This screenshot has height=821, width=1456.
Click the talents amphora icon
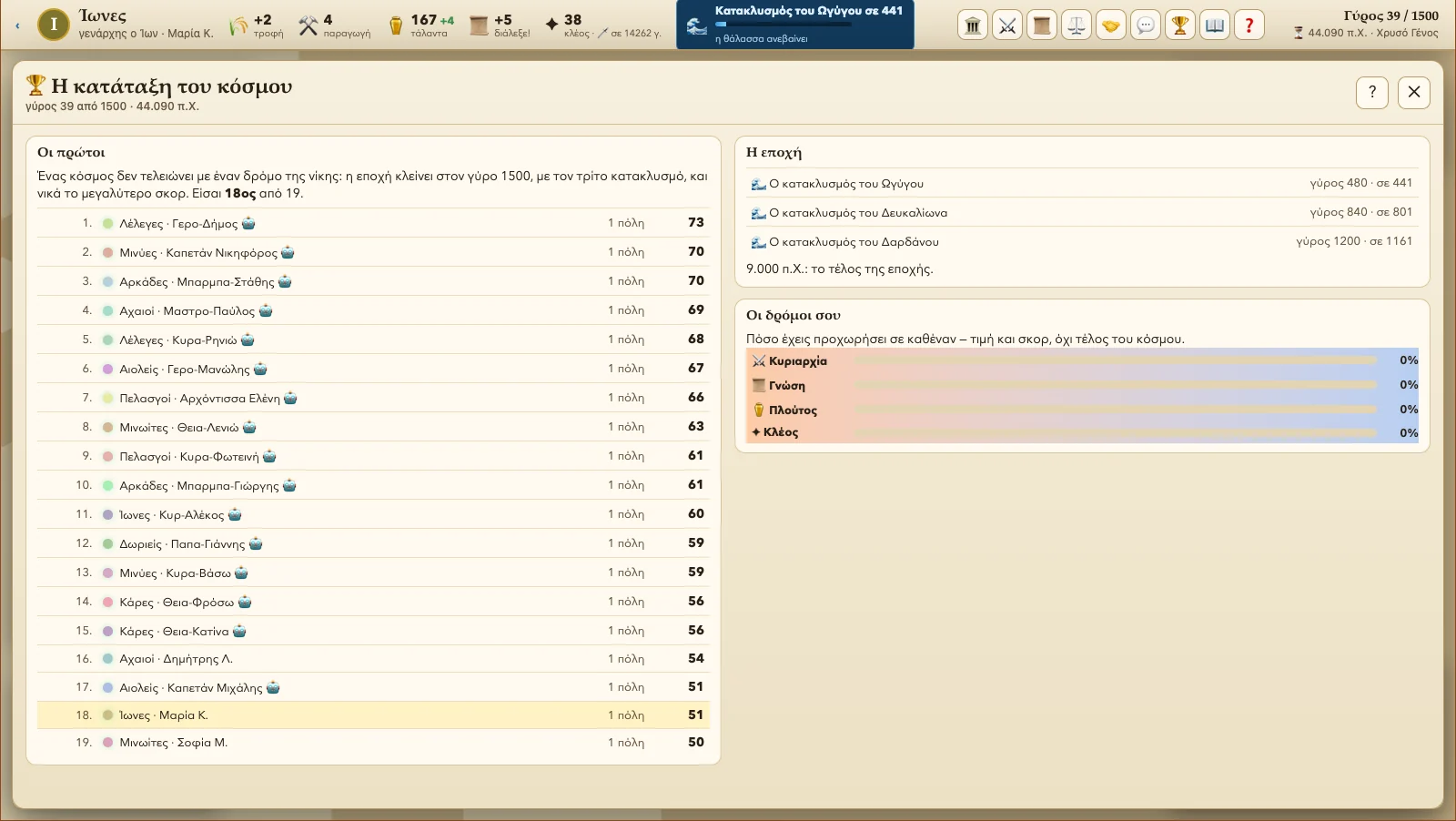point(396,25)
